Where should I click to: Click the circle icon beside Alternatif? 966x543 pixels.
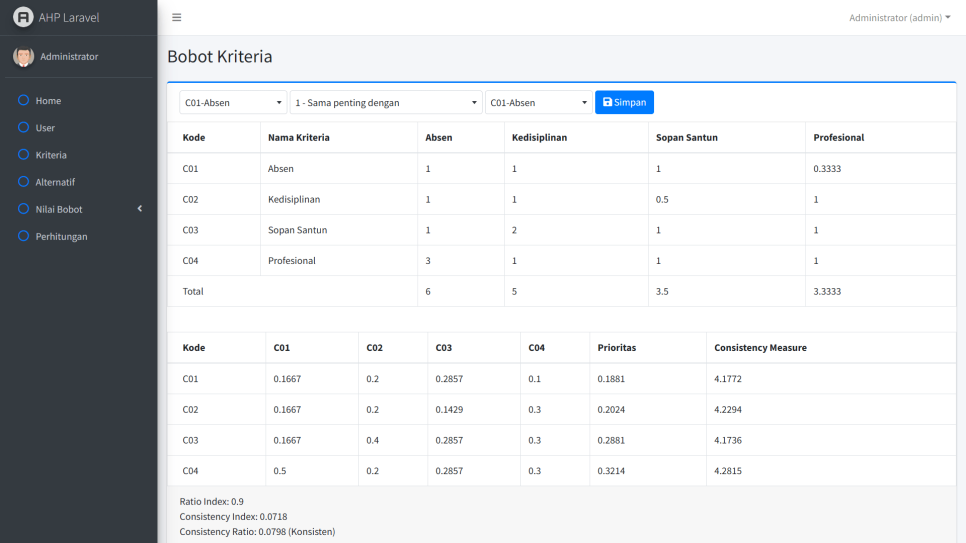23,181
